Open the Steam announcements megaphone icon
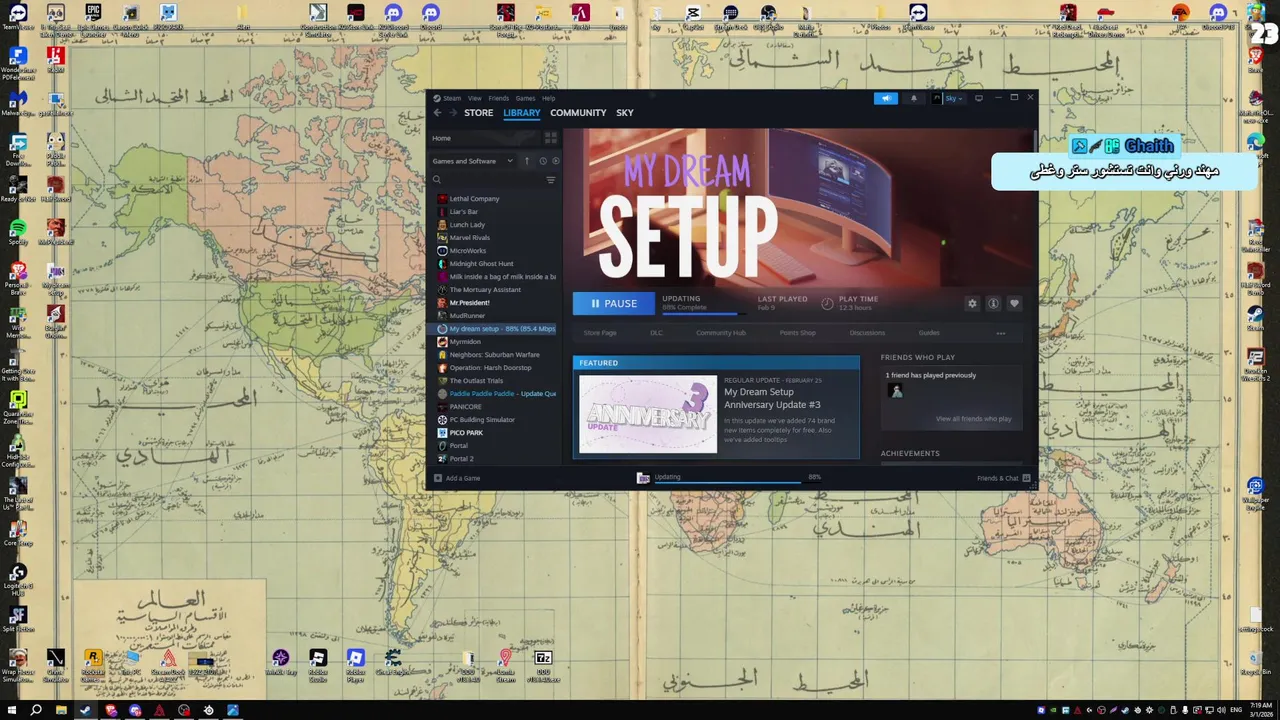 click(x=886, y=98)
